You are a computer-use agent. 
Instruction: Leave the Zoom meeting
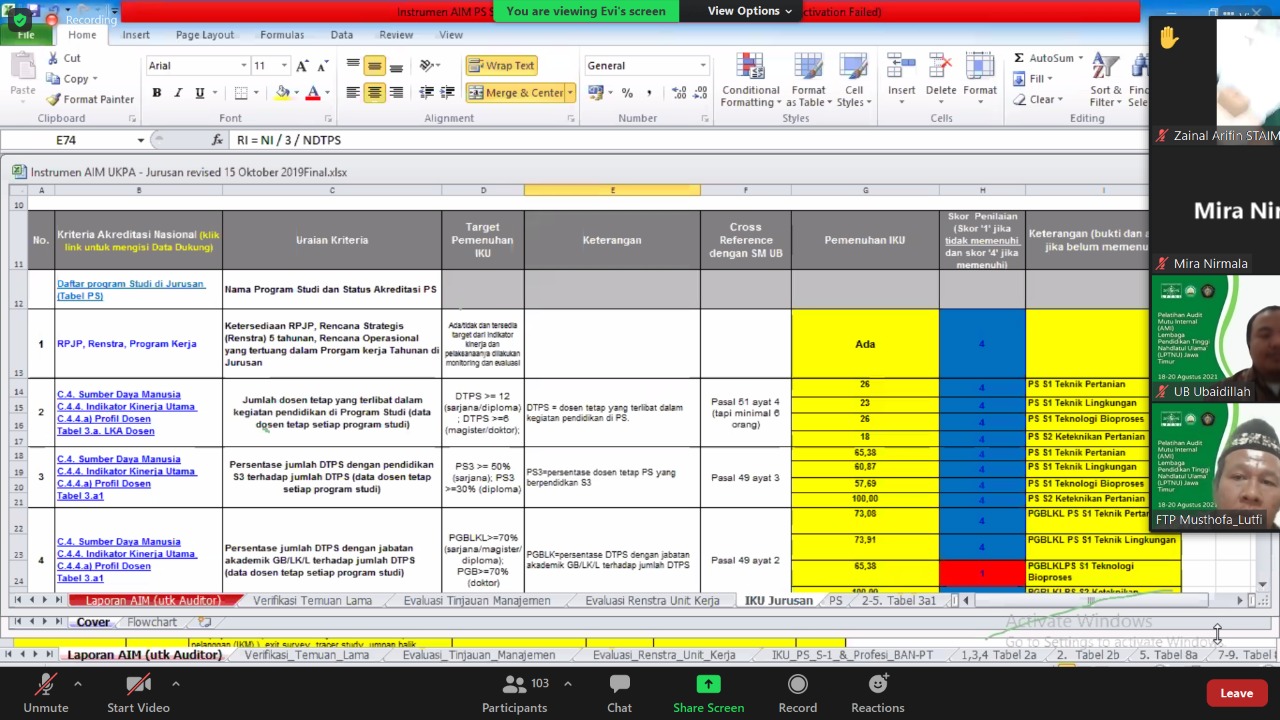(x=1236, y=693)
